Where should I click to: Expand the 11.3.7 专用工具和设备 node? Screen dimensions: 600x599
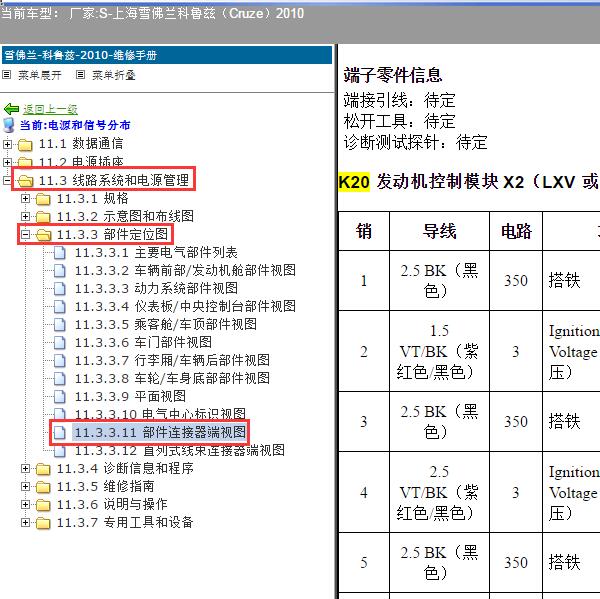coord(25,522)
